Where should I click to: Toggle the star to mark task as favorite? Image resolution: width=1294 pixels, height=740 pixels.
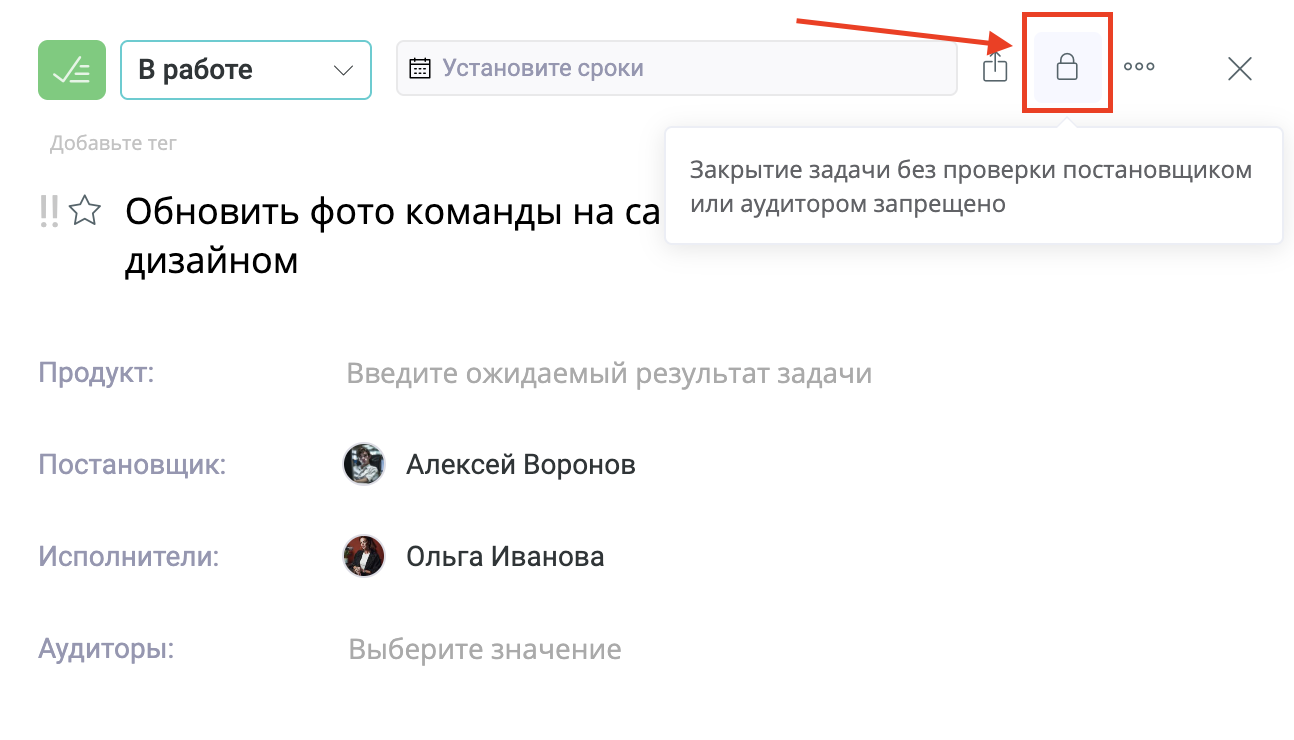86,210
